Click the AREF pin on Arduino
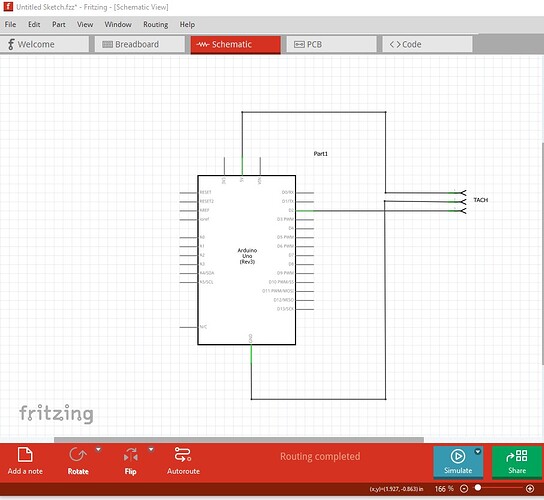544x500 pixels. pyautogui.click(x=188, y=211)
